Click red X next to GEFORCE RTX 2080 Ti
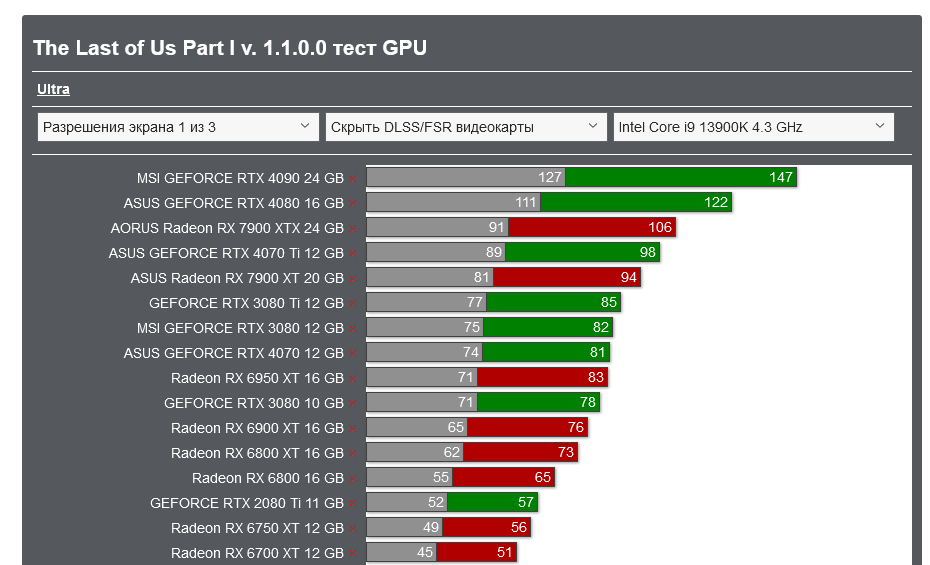The width and height of the screenshot is (930, 565). (x=352, y=503)
